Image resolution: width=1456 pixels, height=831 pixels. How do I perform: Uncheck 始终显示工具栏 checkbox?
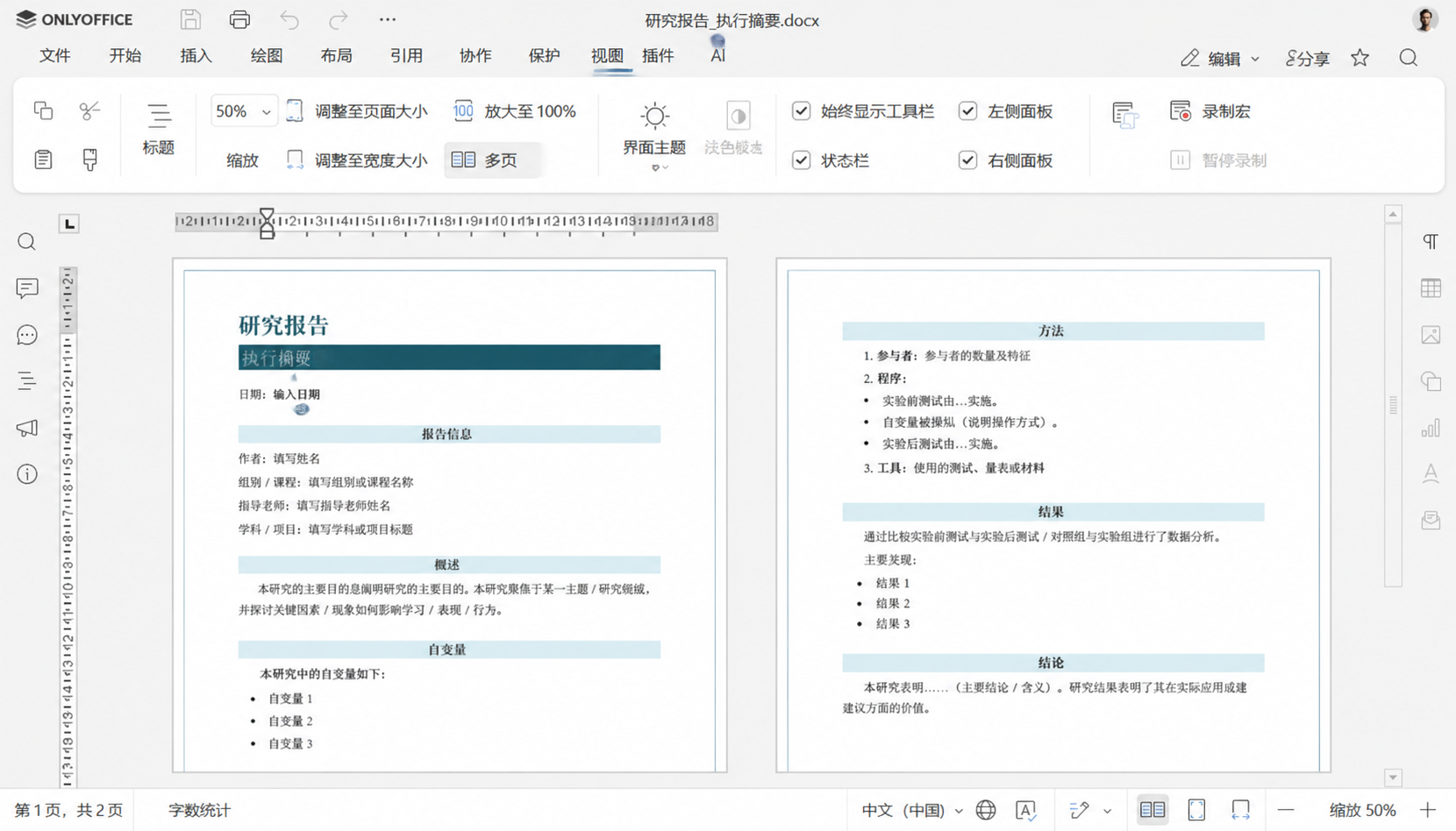(x=801, y=110)
